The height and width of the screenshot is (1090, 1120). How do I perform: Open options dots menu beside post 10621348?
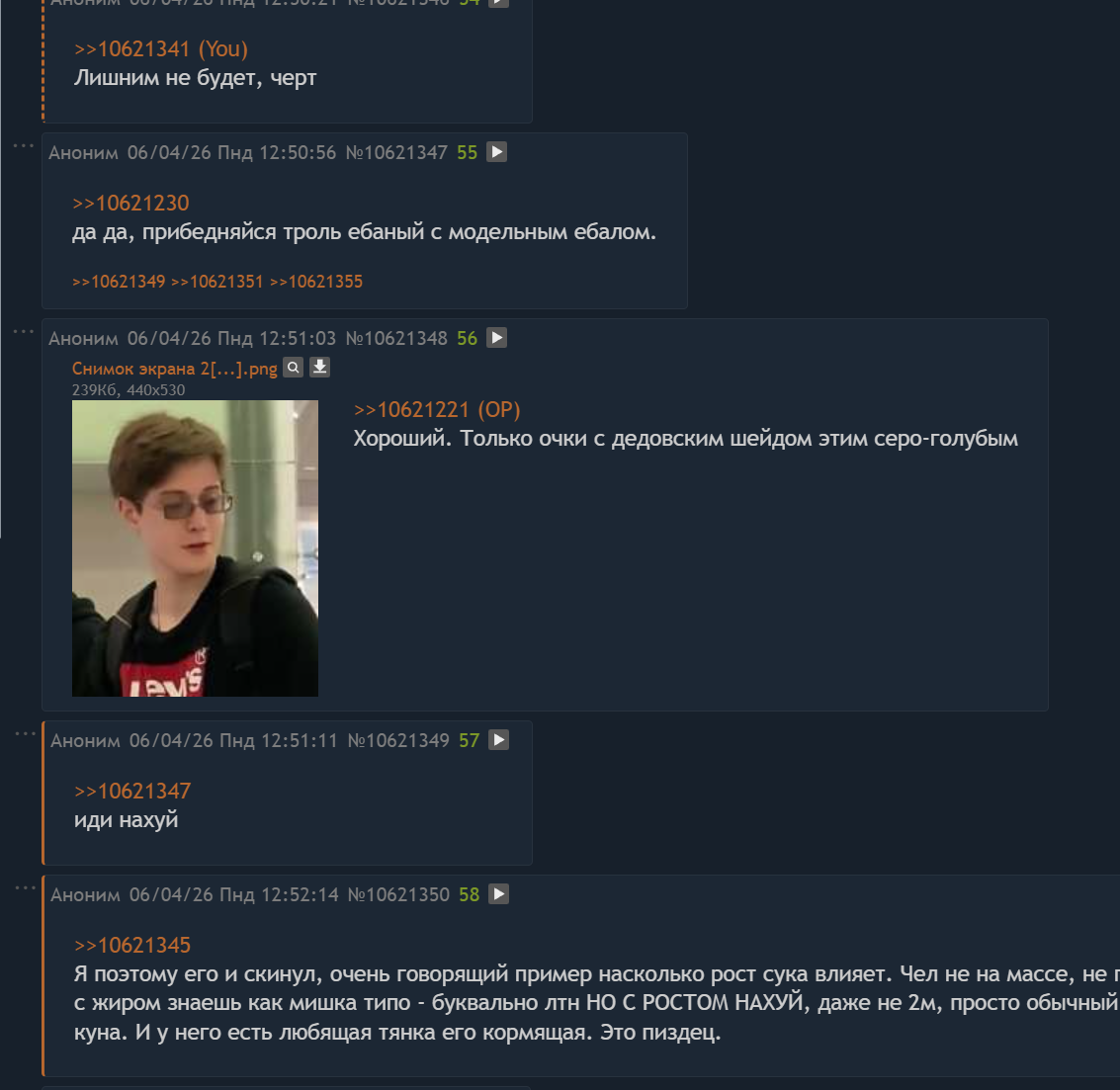point(24,331)
